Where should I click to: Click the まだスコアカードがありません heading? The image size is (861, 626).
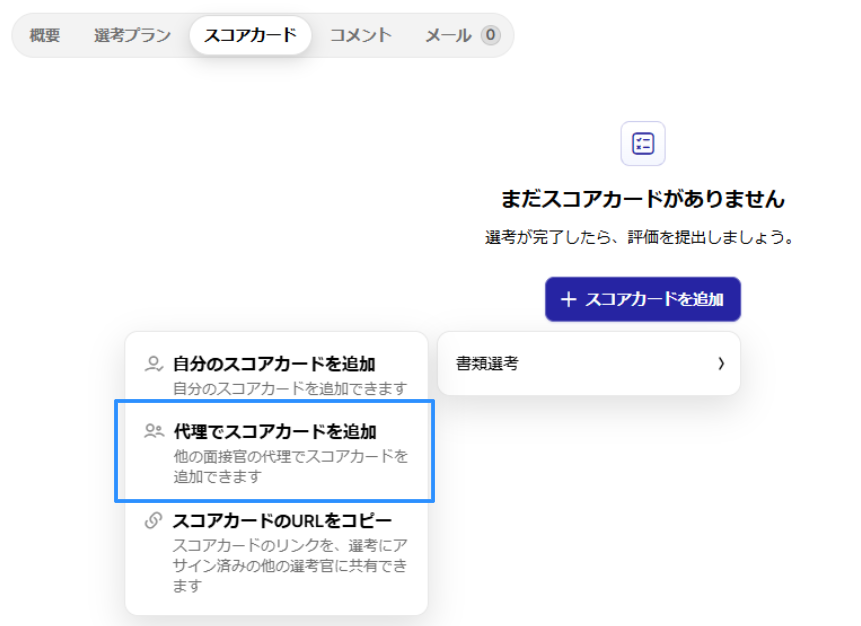click(x=642, y=199)
